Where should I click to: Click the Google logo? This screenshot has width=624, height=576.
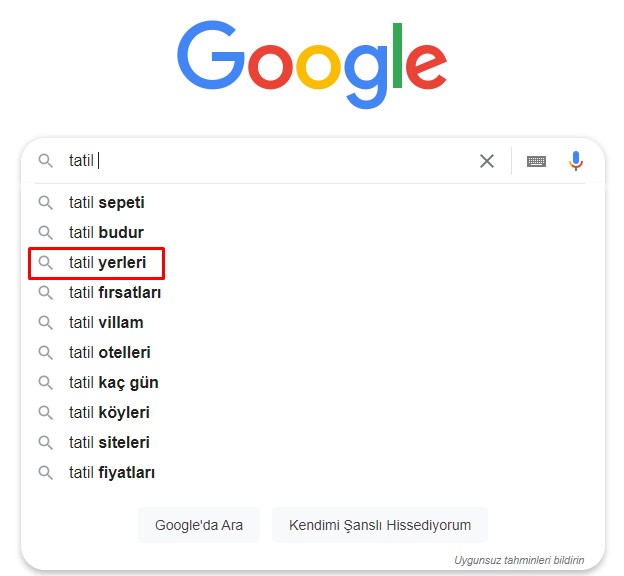click(312, 64)
